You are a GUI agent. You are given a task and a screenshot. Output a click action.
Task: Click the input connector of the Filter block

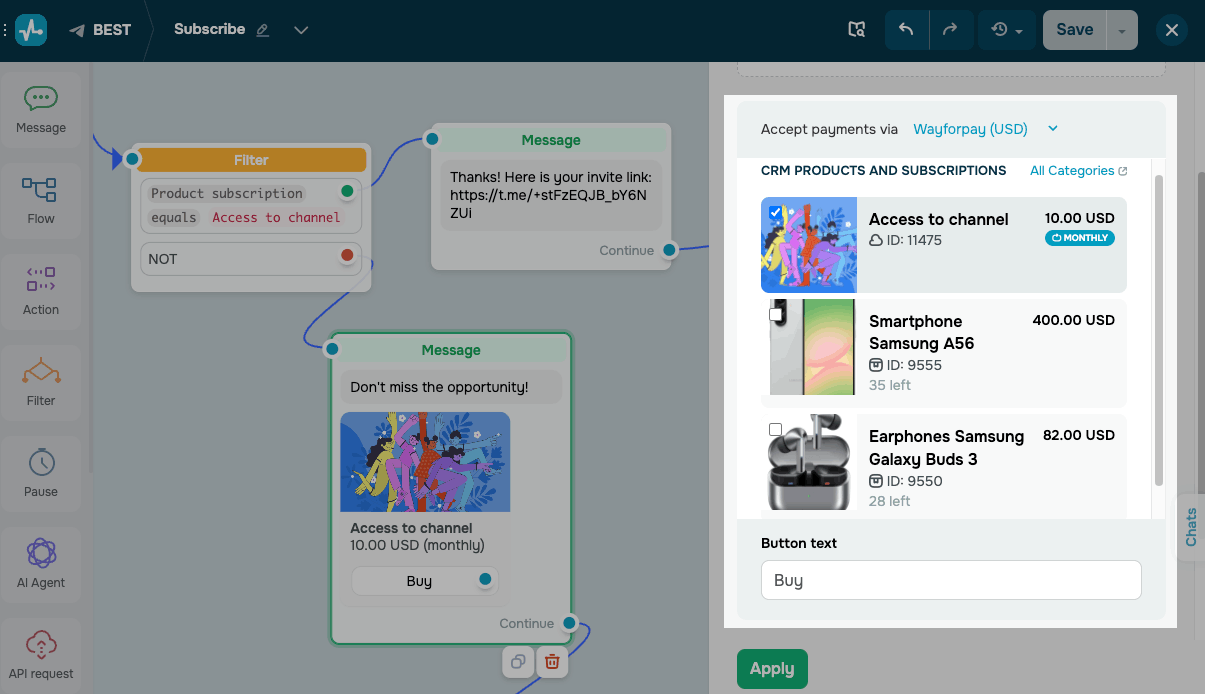[132, 158]
